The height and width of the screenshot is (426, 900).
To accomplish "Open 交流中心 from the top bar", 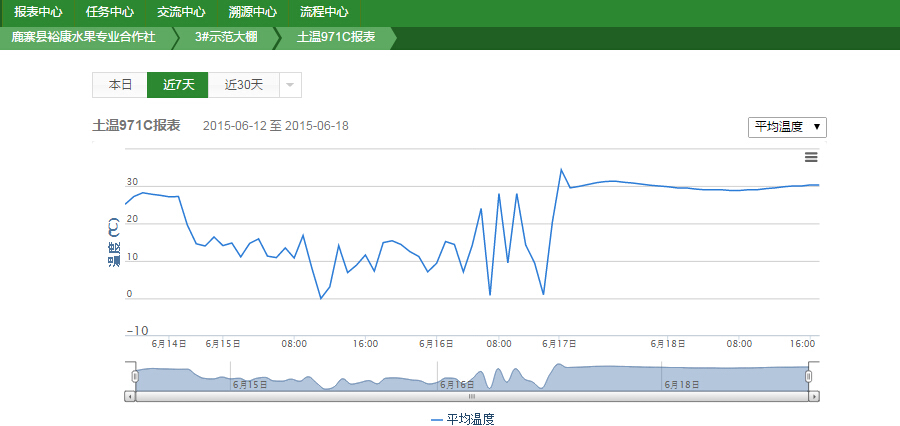I will tap(181, 13).
